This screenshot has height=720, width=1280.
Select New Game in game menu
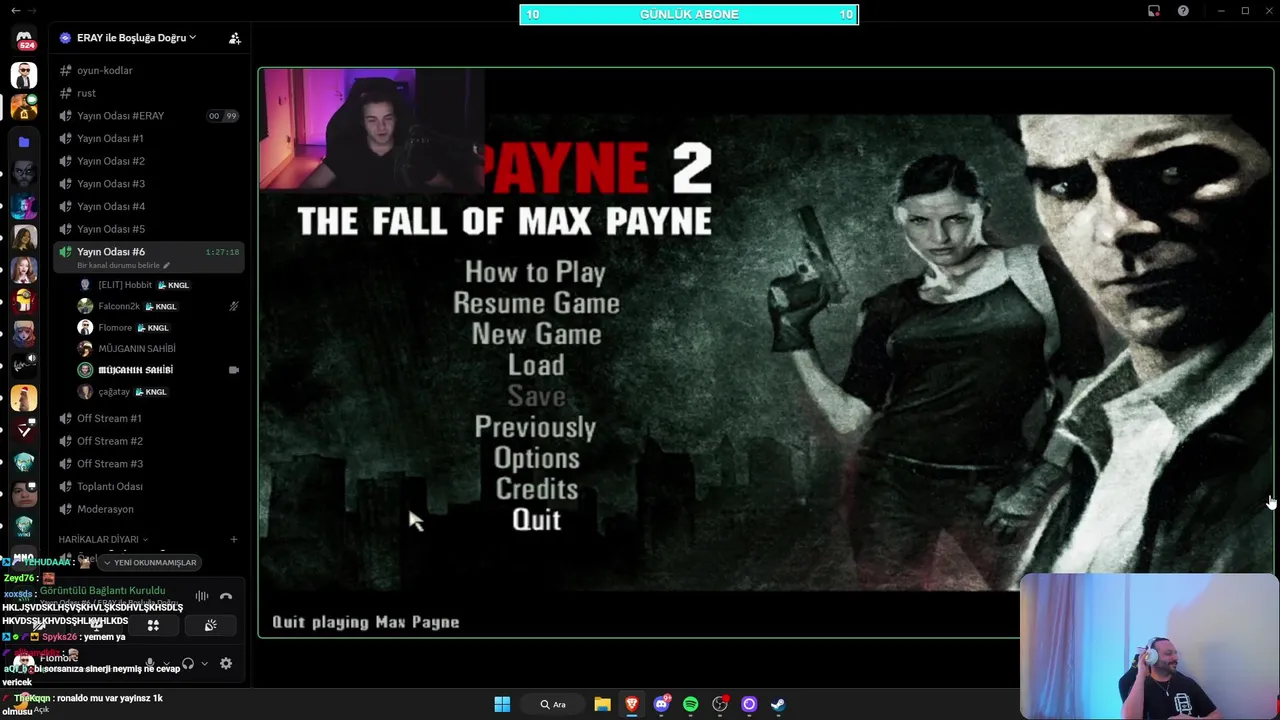coord(536,334)
